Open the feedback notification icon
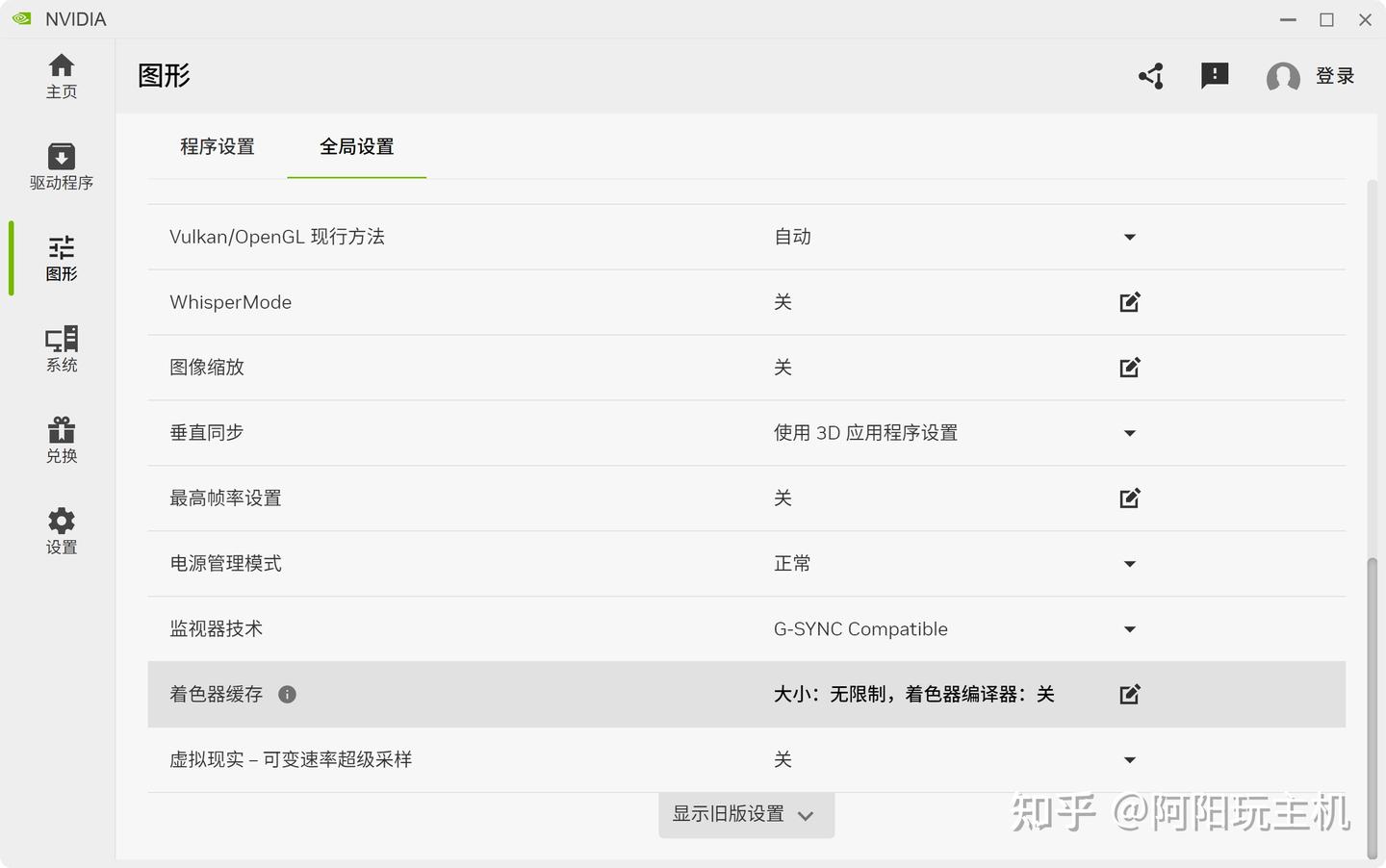This screenshot has width=1386, height=868. click(x=1215, y=76)
